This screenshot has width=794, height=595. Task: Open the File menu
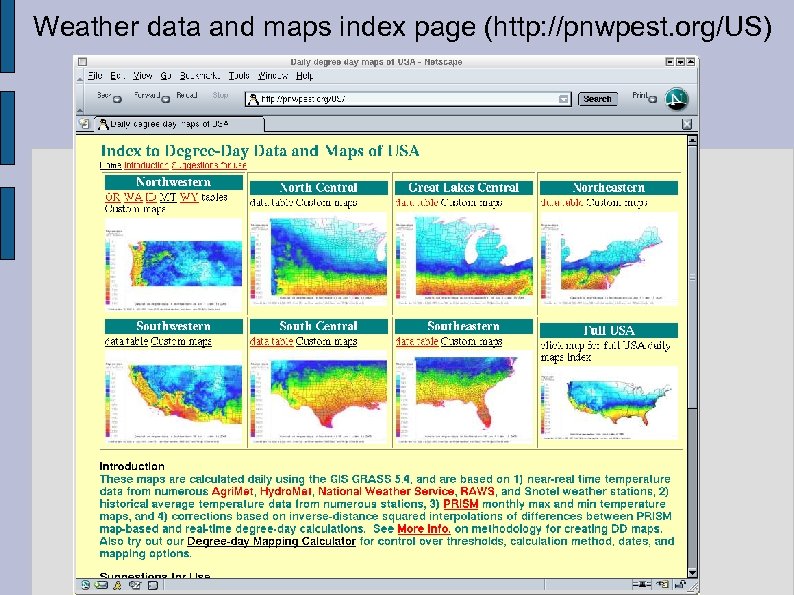[95, 75]
